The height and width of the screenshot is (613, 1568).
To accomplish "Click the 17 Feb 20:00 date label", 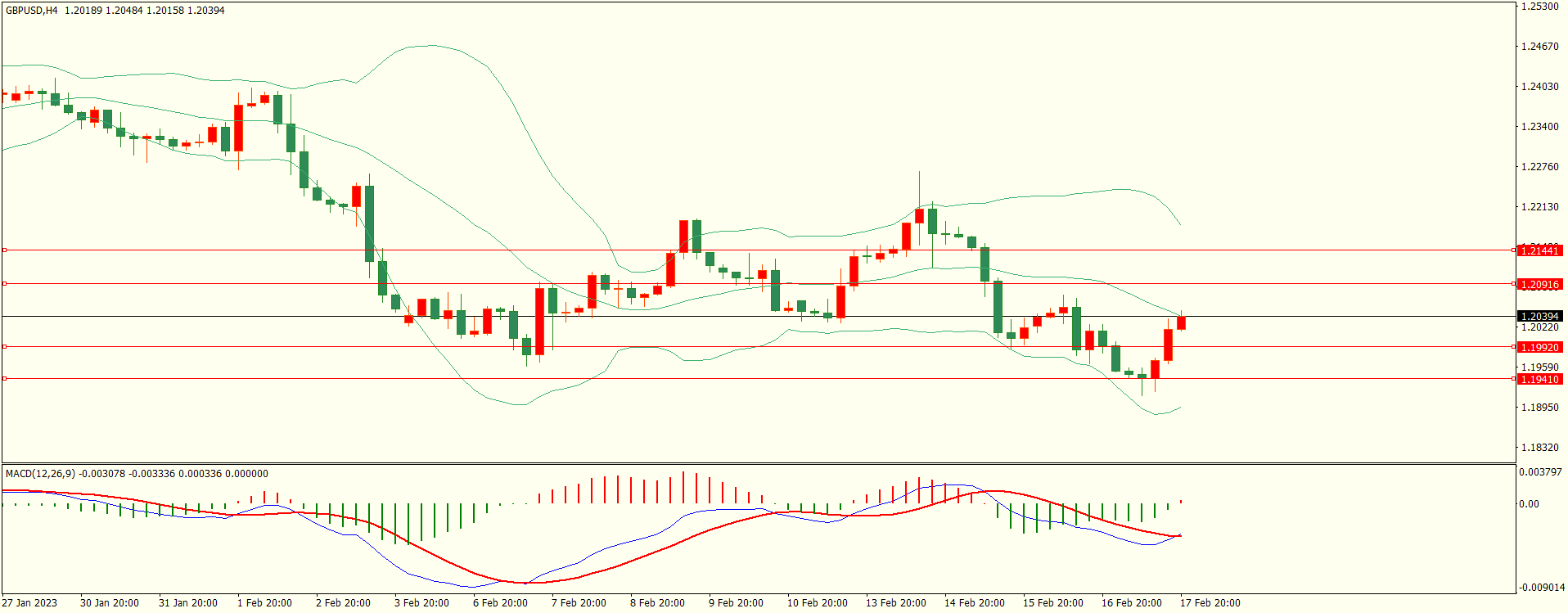I will [1210, 603].
